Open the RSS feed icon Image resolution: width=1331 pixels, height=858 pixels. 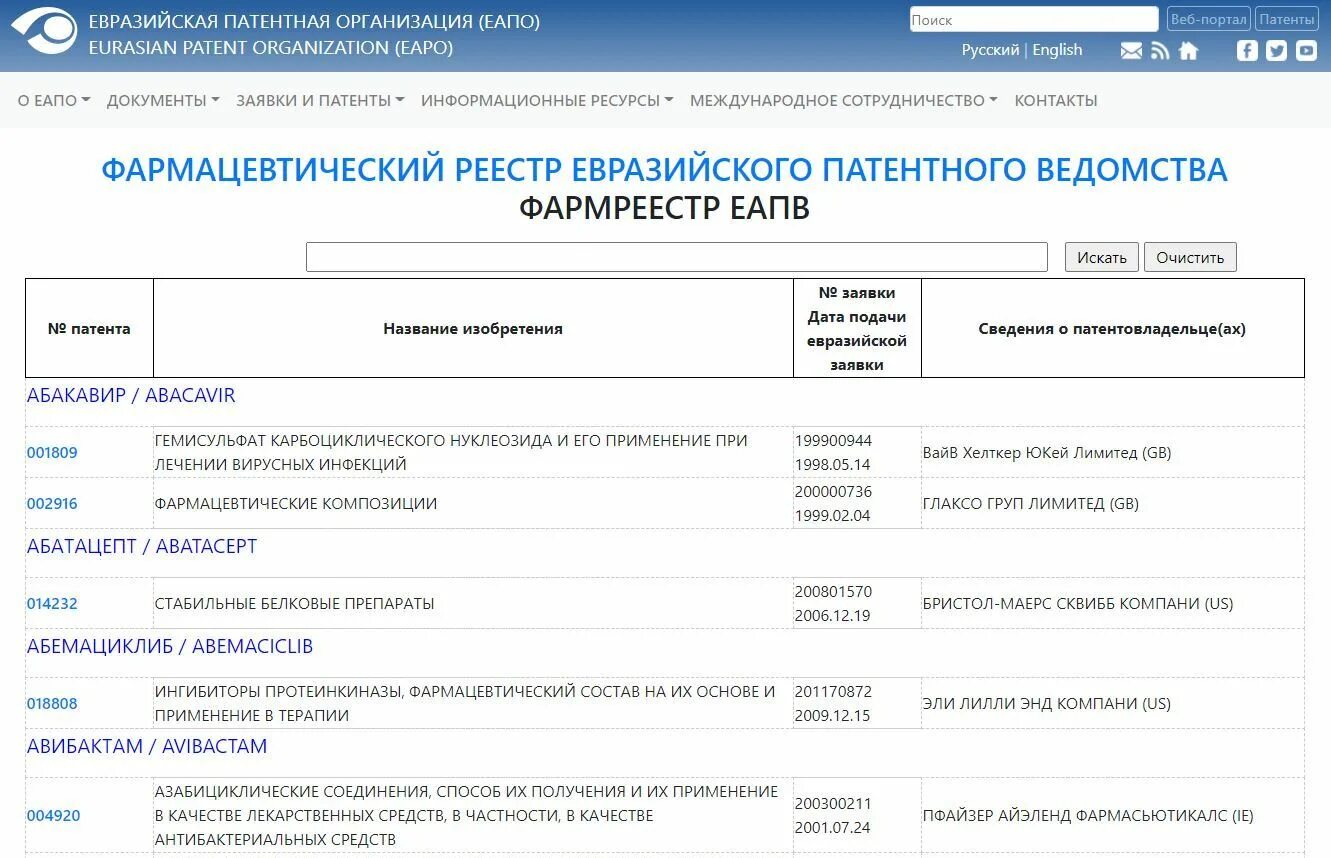pos(1160,51)
